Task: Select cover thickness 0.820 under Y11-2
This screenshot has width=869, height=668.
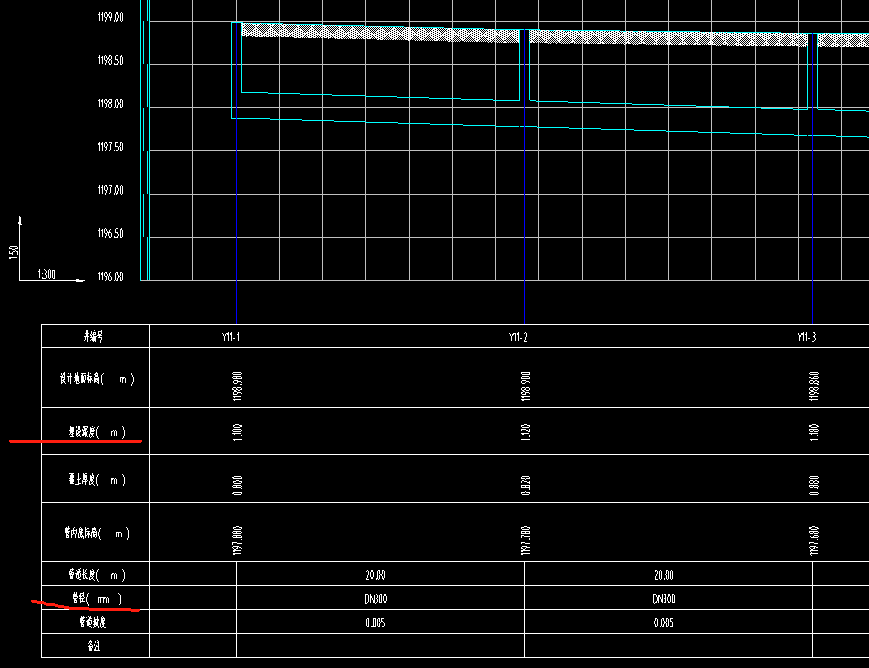Action: 525,485
